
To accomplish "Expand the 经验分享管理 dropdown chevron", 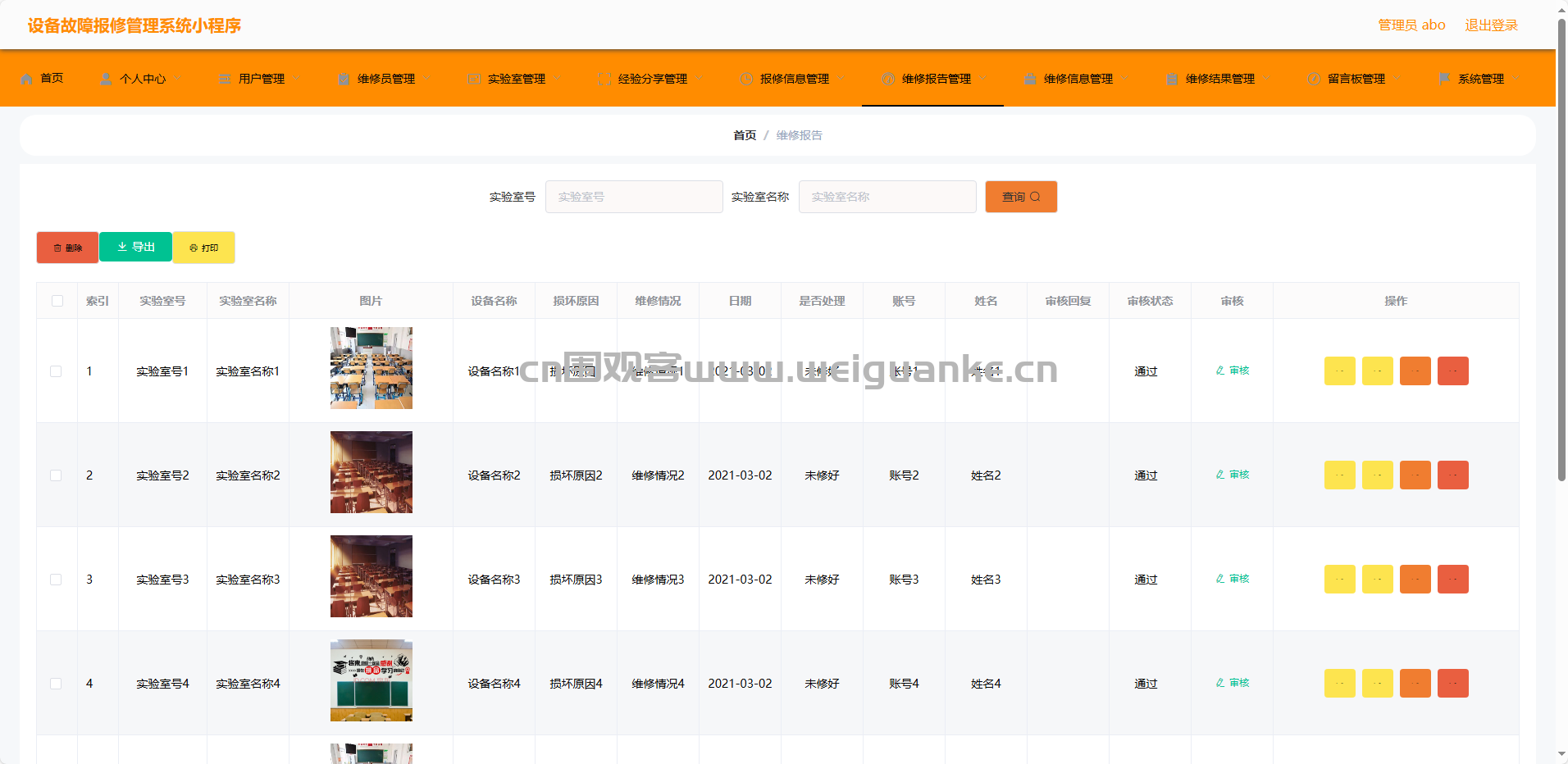I will [699, 79].
